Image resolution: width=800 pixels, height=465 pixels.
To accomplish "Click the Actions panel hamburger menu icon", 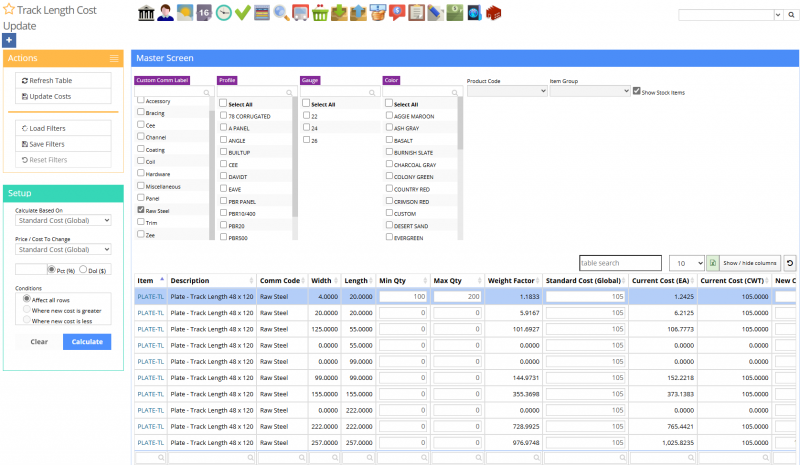I will click(x=114, y=59).
